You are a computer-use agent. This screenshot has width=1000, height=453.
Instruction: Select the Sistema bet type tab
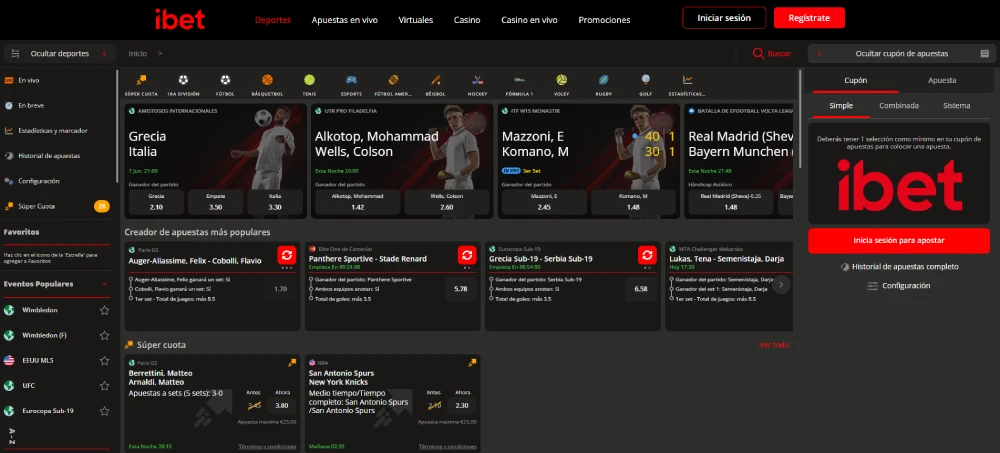pos(956,105)
